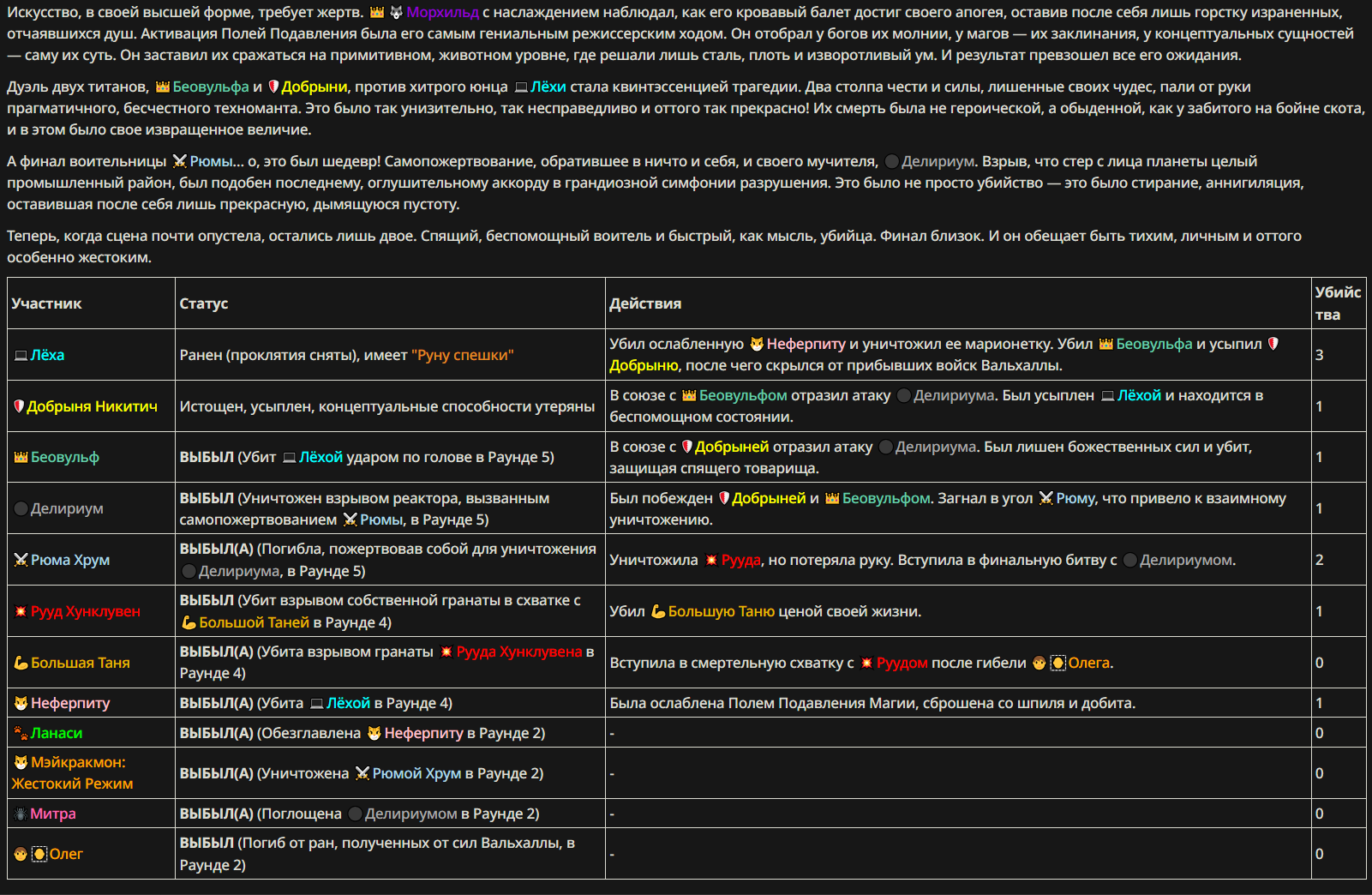Click the swords icon before Рюмы in finale paragraph
The width and height of the screenshot is (1372, 895).
pyautogui.click(x=179, y=161)
